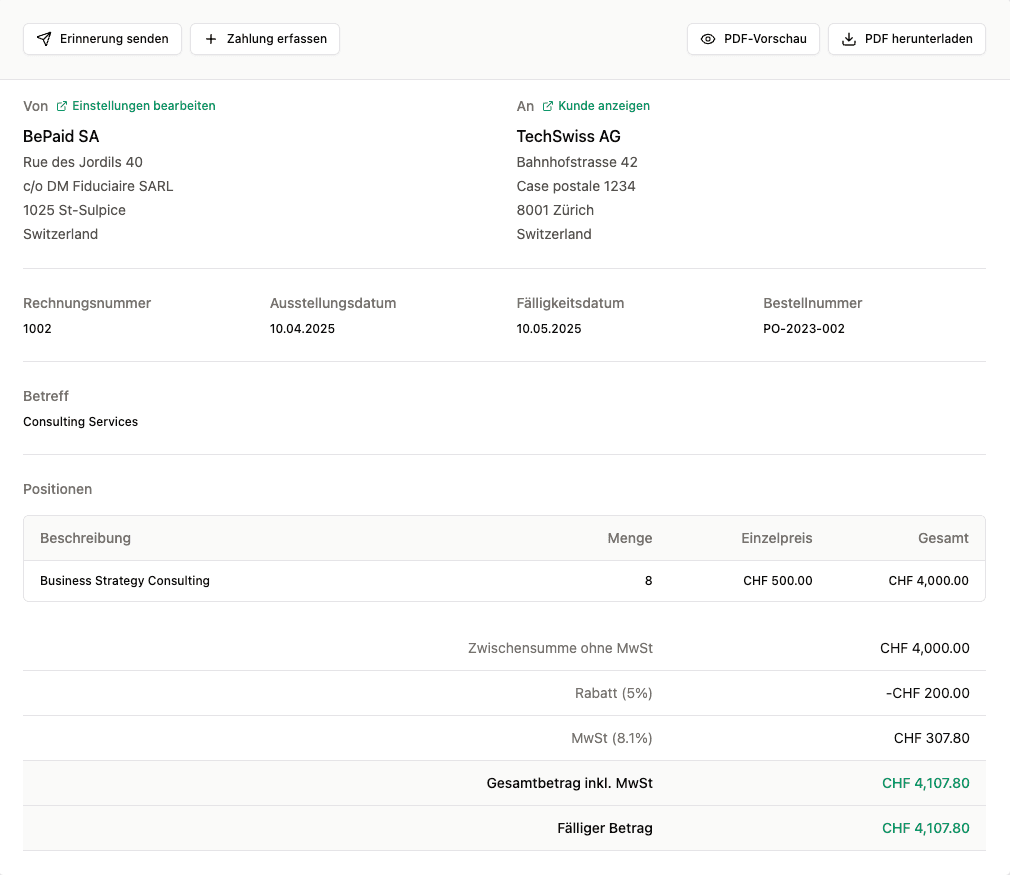Click VAT amount CHF 307.80
The height and width of the screenshot is (875, 1010).
click(931, 739)
